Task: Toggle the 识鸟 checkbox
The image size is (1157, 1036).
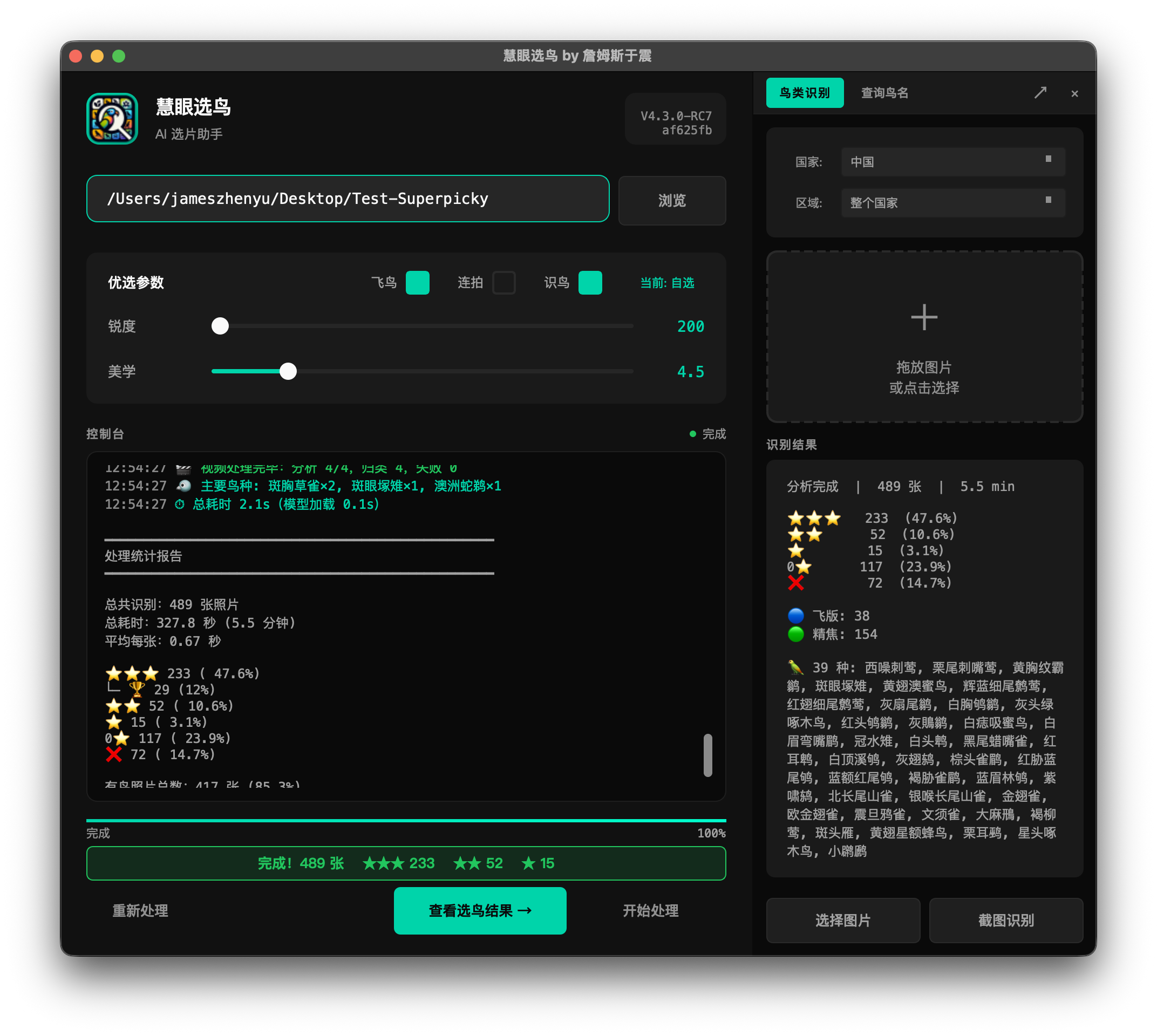Action: 590,283
